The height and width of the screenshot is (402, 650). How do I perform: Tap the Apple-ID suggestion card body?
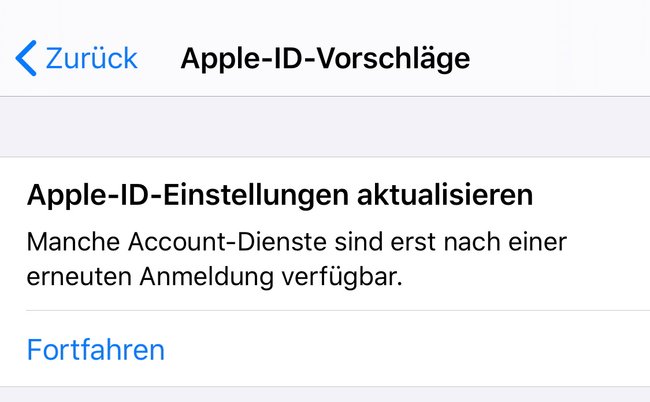[325, 234]
